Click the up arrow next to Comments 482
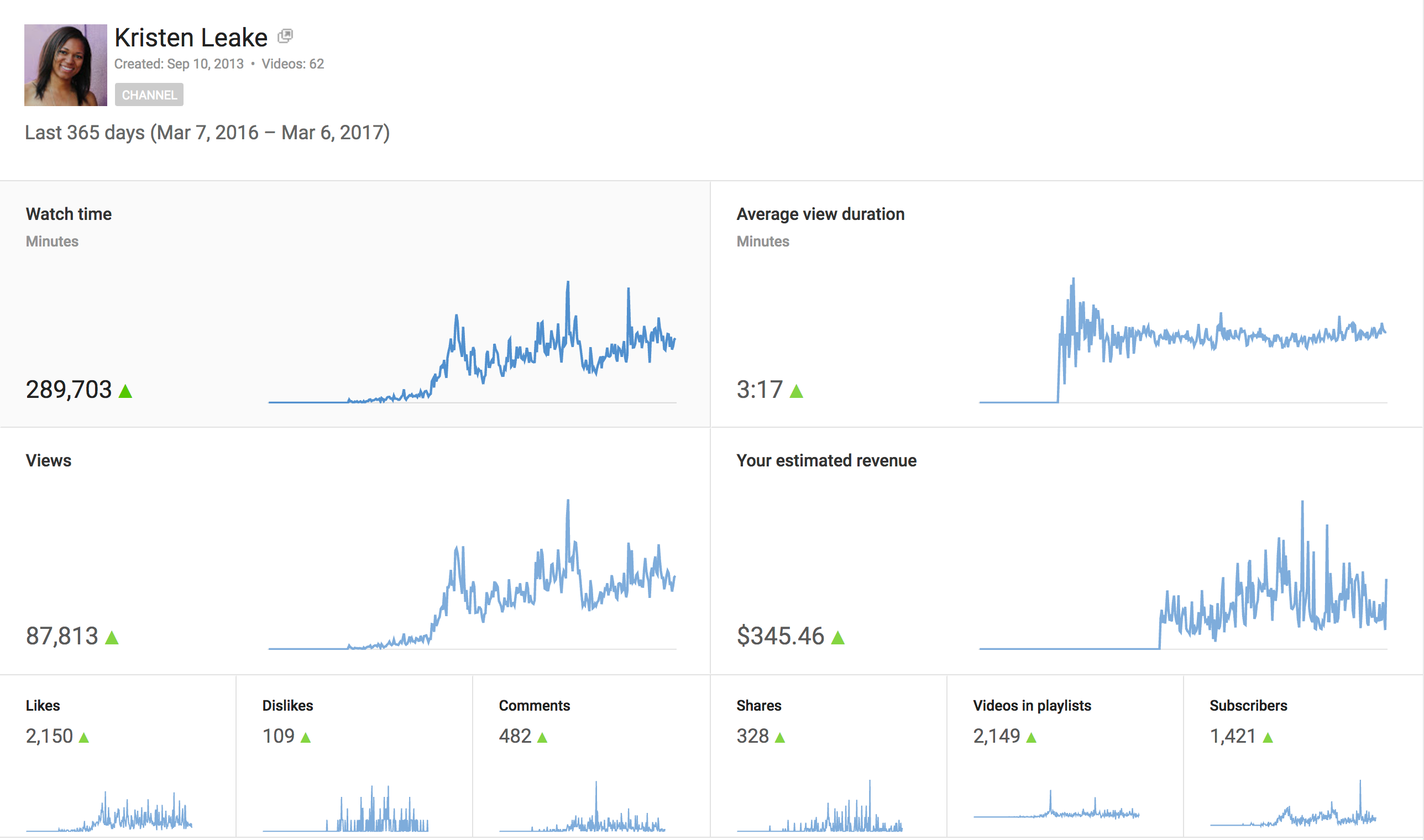Viewport: 1424px width, 840px height. pos(542,737)
